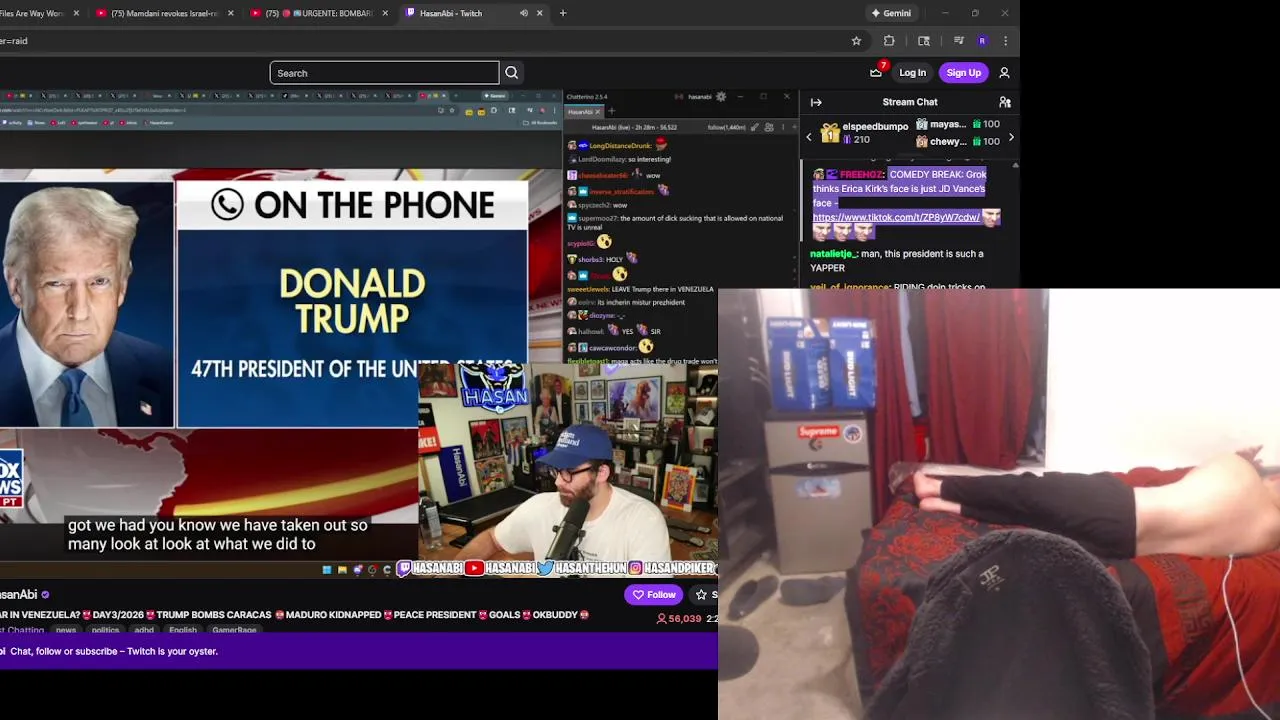Open the tiktok.com link in chat
Image resolution: width=1280 pixels, height=720 pixels.
point(896,217)
